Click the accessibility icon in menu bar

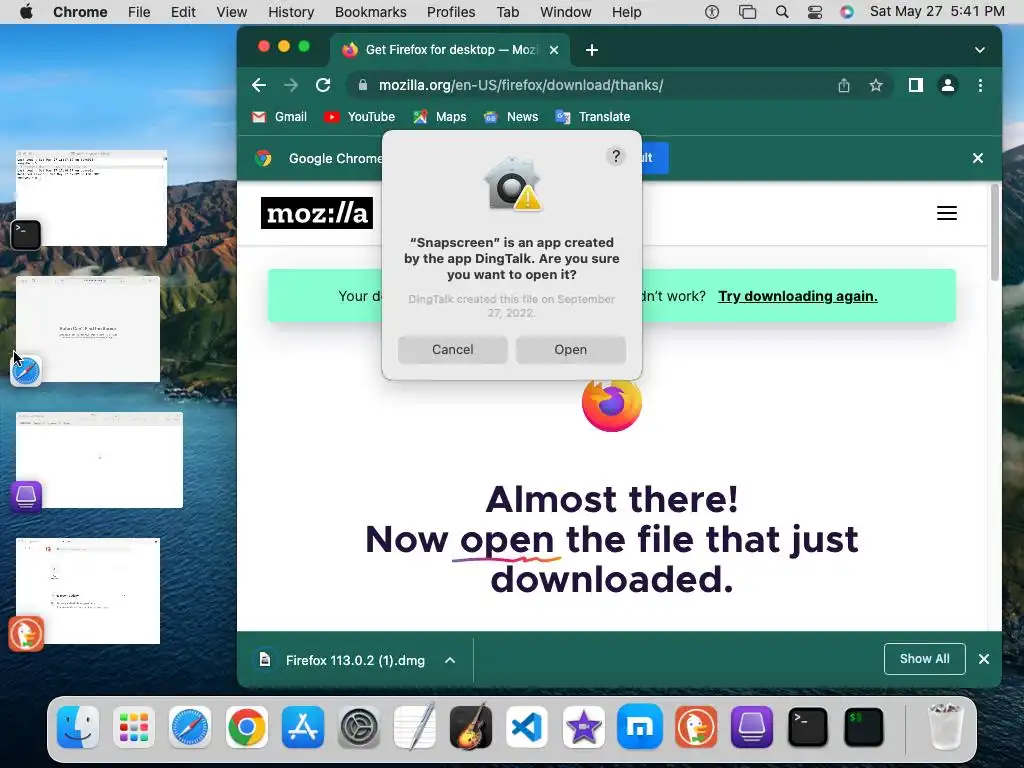pyautogui.click(x=712, y=12)
